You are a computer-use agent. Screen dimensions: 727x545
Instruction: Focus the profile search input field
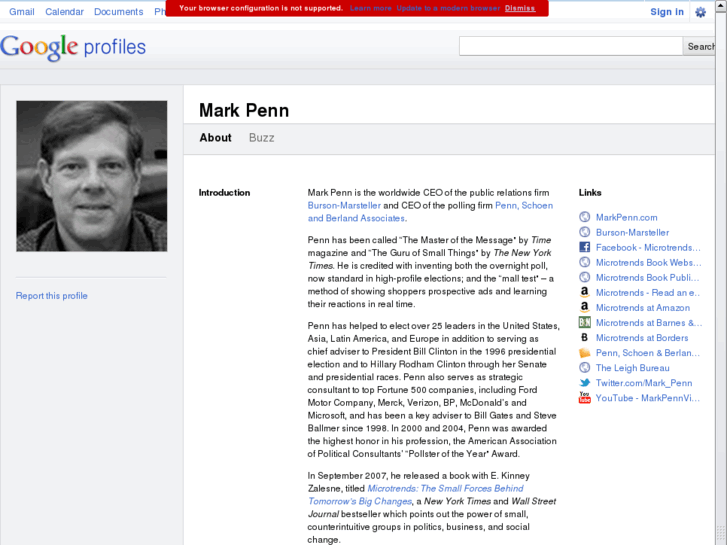point(571,46)
